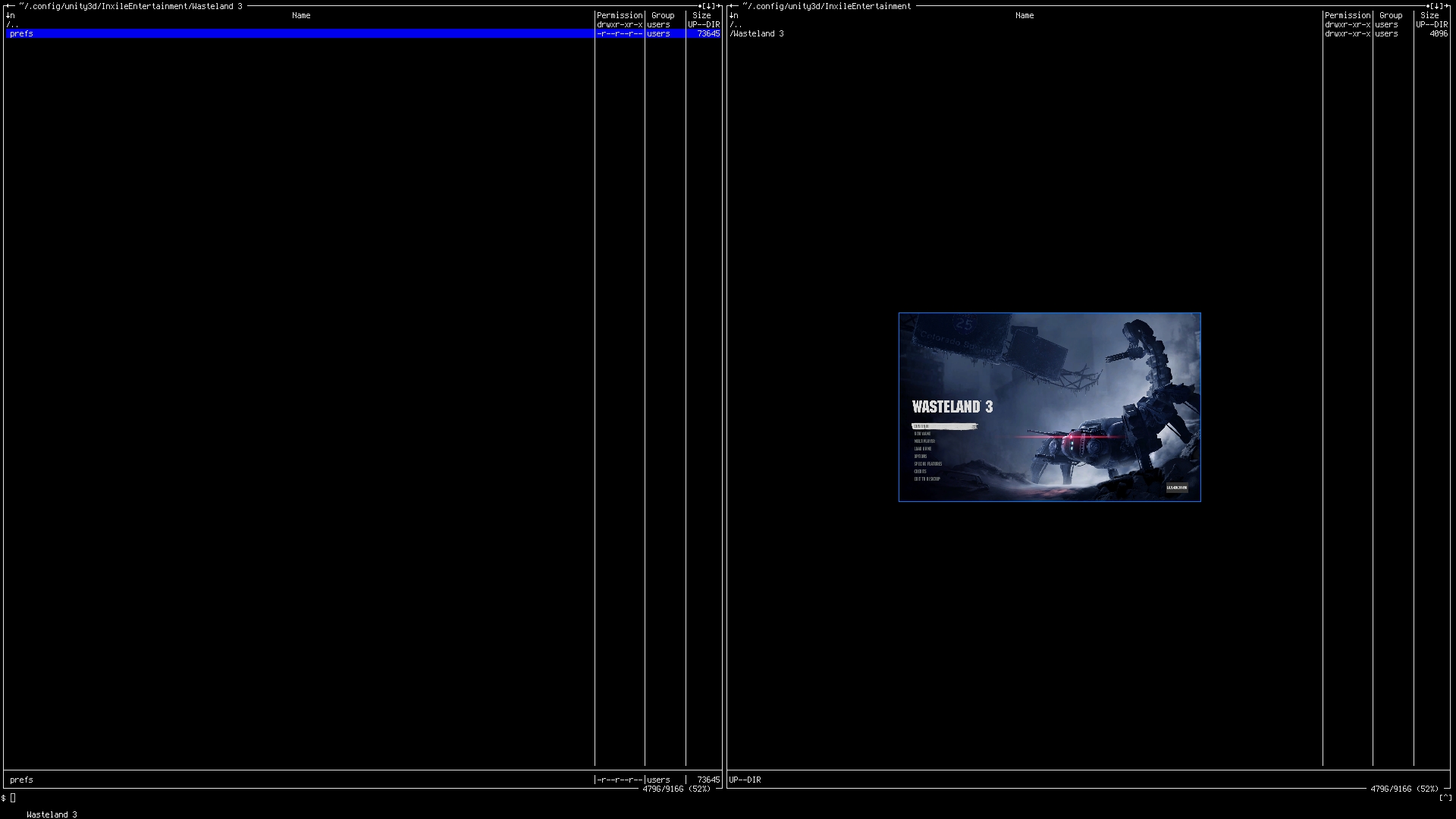Choose Exit to Desktop in game thumbnail
Viewport: 1456px width, 819px height.
coord(927,479)
